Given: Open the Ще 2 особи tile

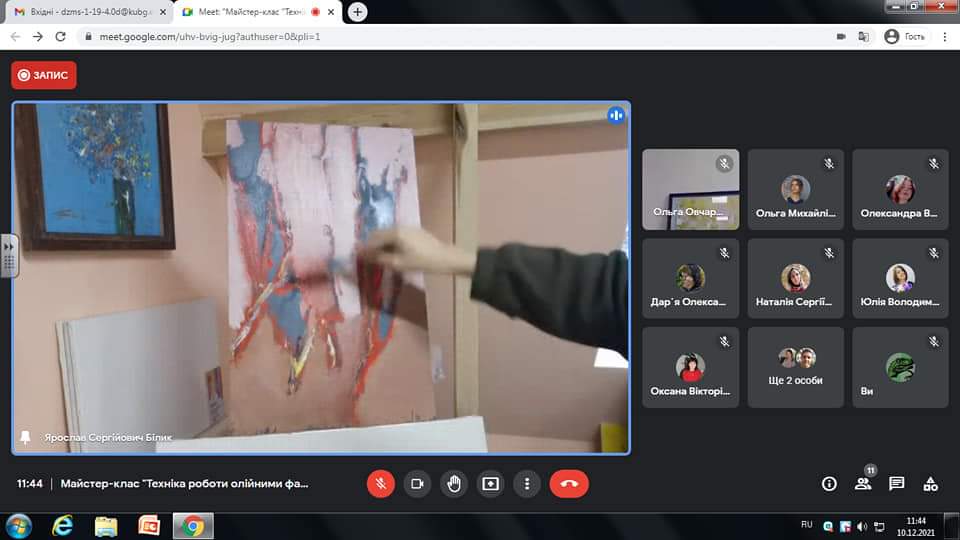Looking at the screenshot, I should click(795, 367).
